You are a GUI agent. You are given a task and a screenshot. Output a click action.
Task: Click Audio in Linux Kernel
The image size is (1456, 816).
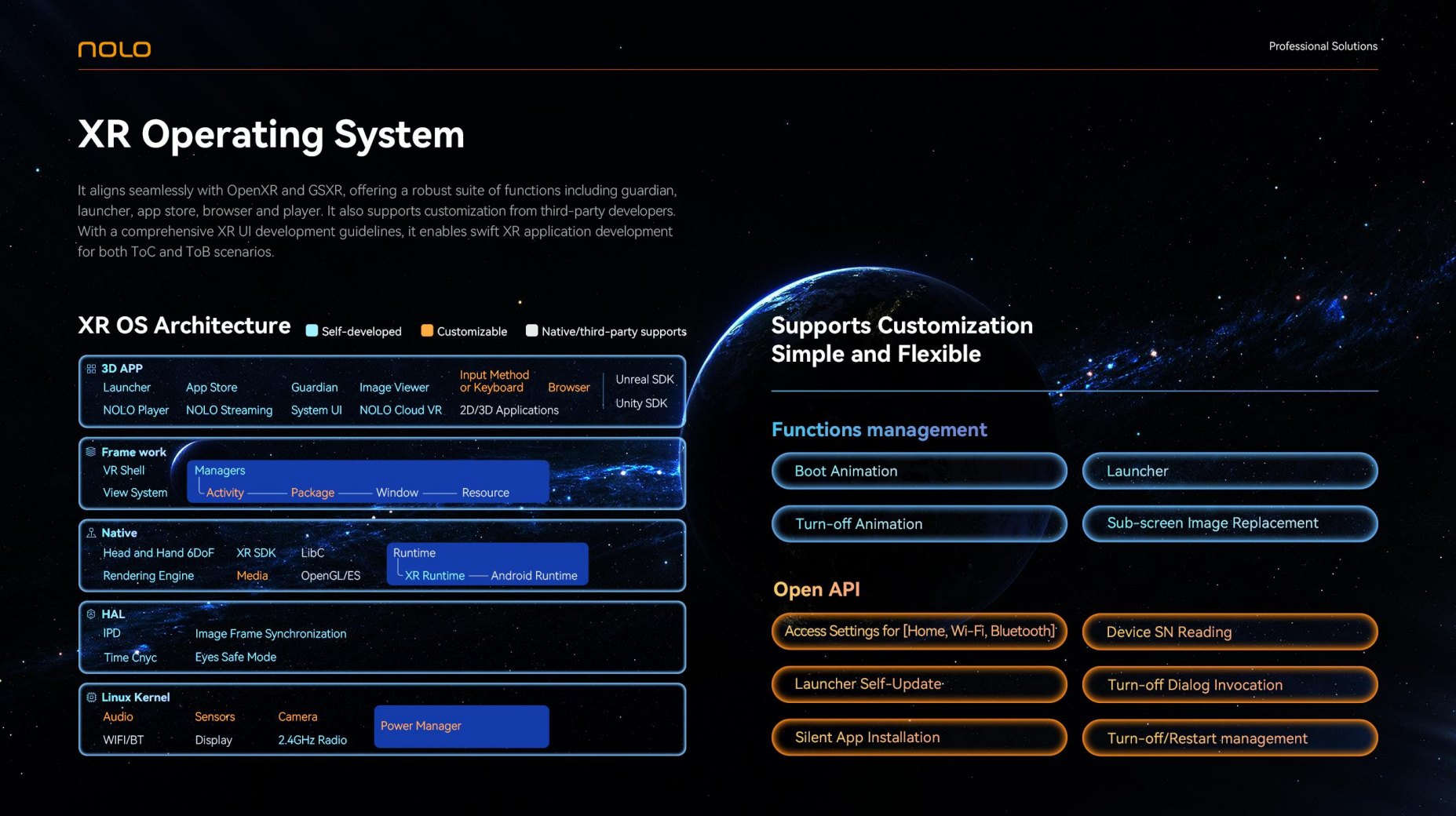[118, 717]
